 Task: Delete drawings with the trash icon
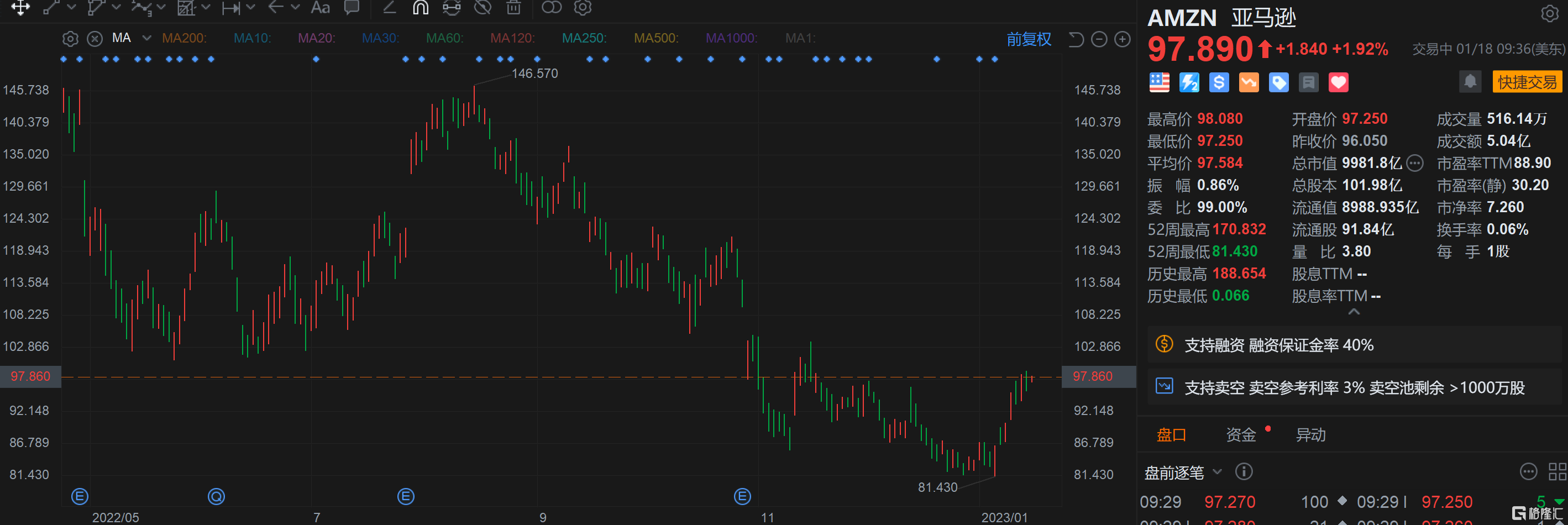[514, 7]
